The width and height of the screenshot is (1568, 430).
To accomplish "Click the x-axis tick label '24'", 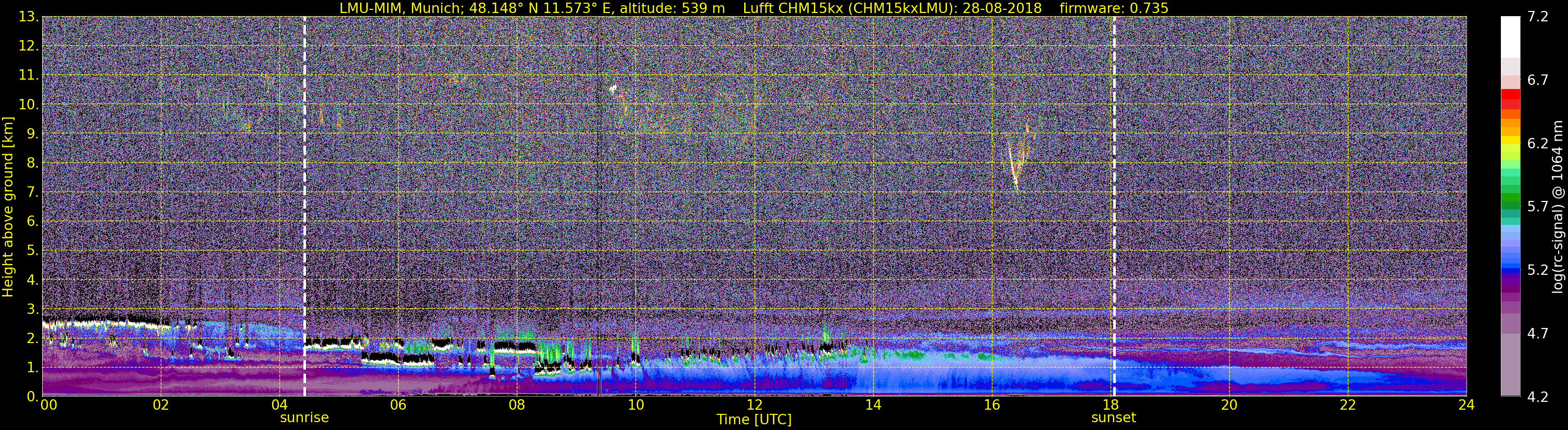I will point(1467,405).
